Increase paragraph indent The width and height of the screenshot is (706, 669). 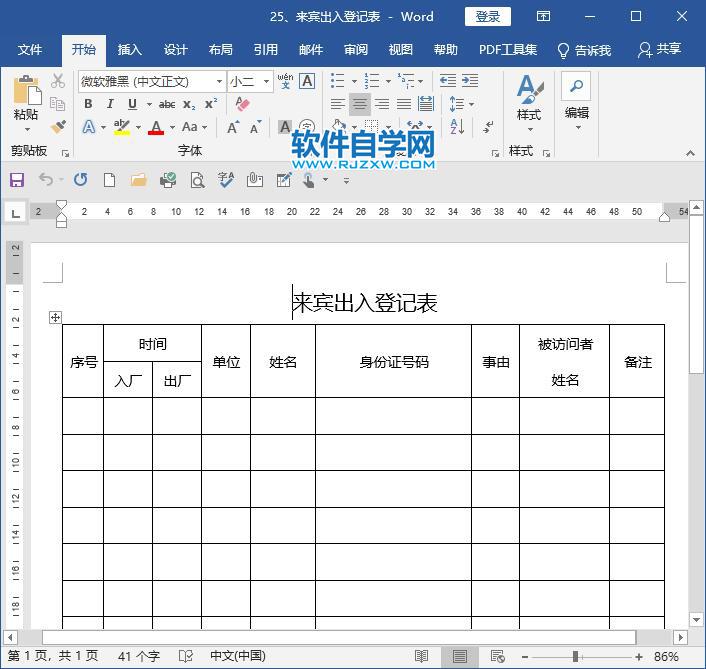(470, 81)
